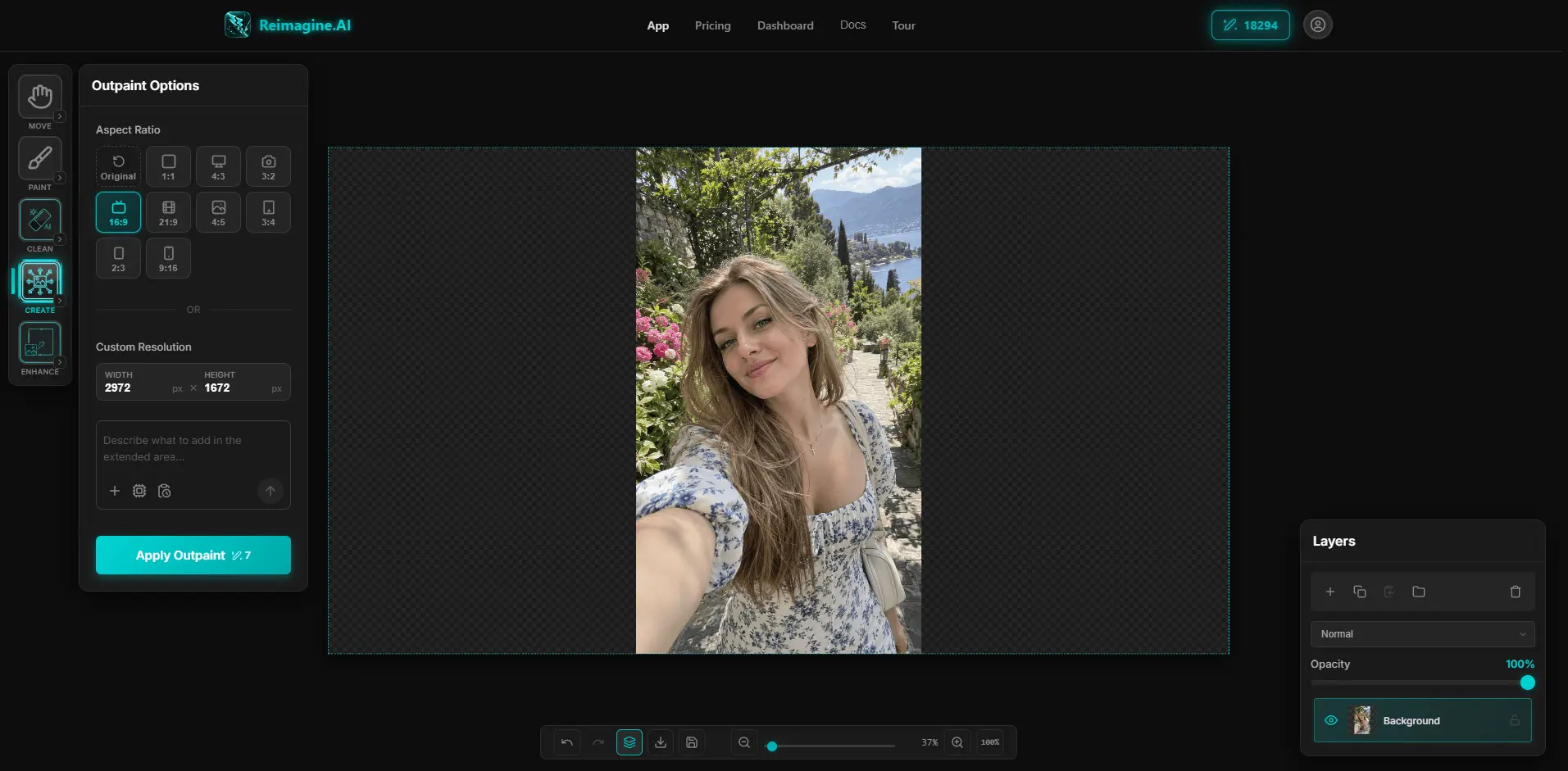1568x771 pixels.
Task: Expand Move tool options chevron
Action: point(60,116)
